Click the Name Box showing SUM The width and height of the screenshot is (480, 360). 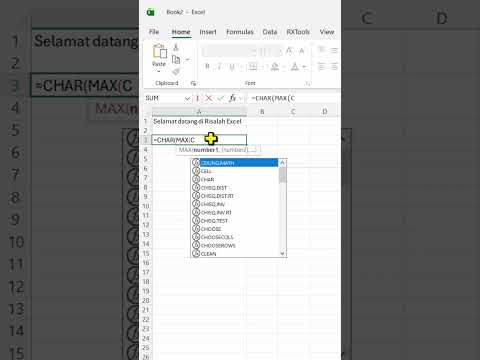tap(164, 98)
